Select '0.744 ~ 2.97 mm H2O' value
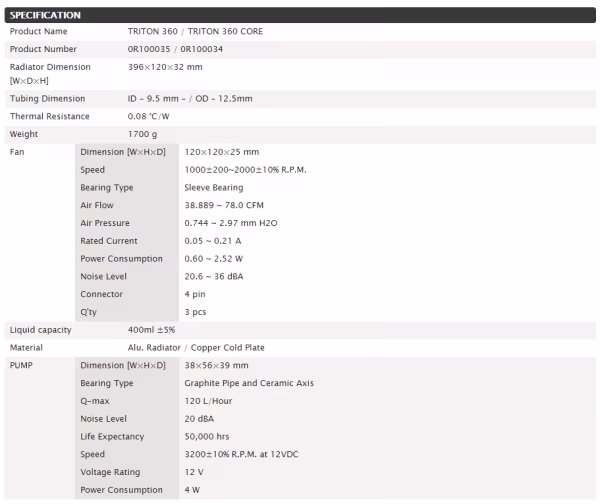600x504 pixels. [231, 223]
